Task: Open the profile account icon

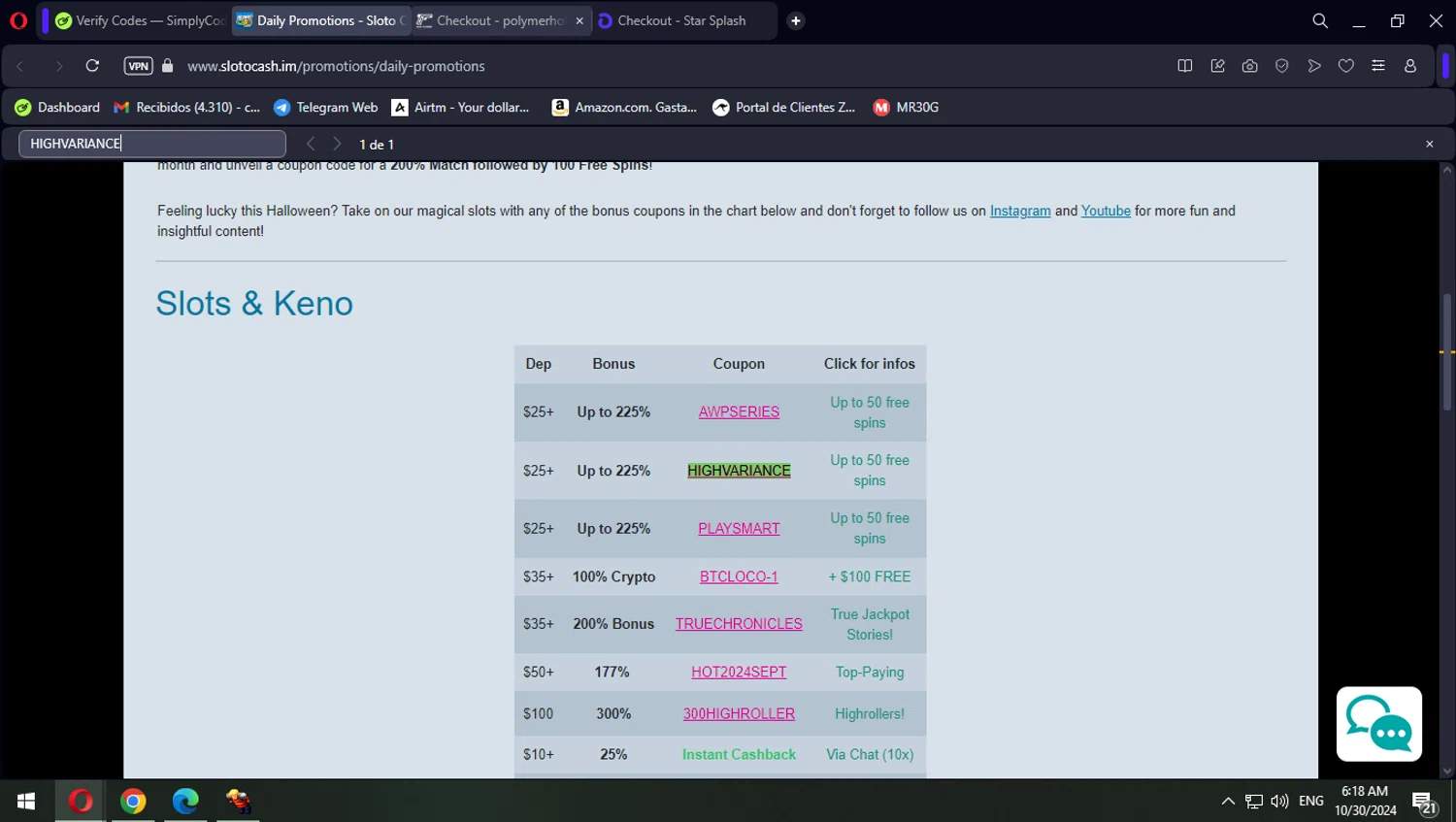Action: coord(1410,66)
